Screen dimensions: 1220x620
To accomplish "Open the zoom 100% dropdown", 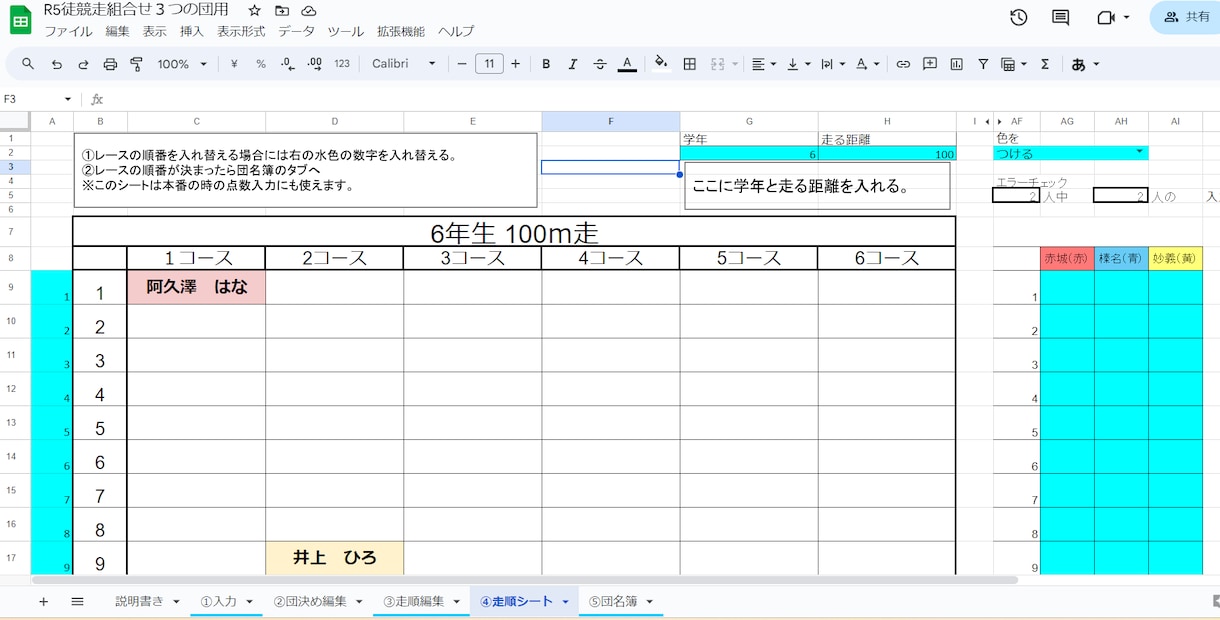I will pos(182,64).
